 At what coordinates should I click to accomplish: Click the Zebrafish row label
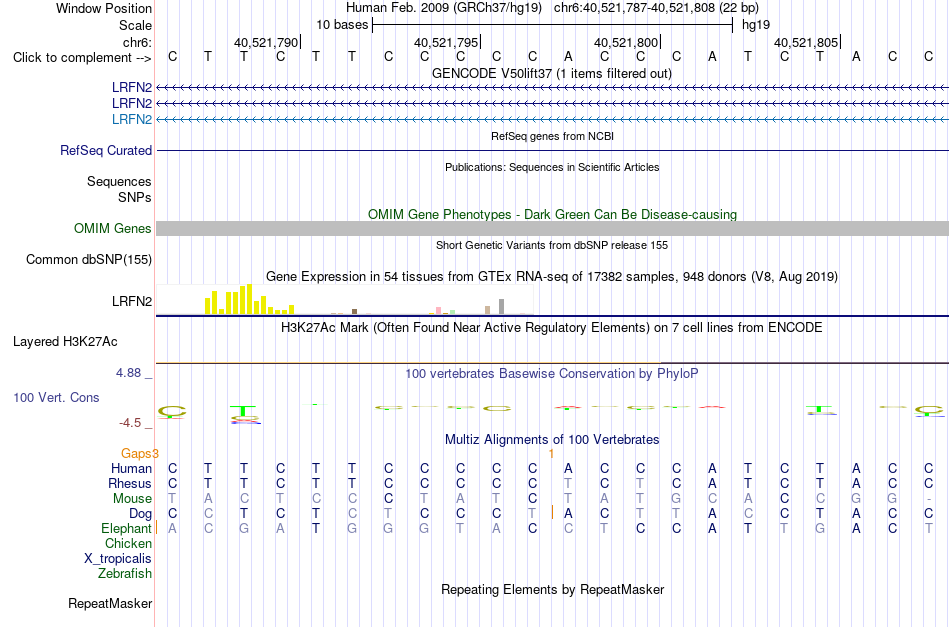click(125, 573)
